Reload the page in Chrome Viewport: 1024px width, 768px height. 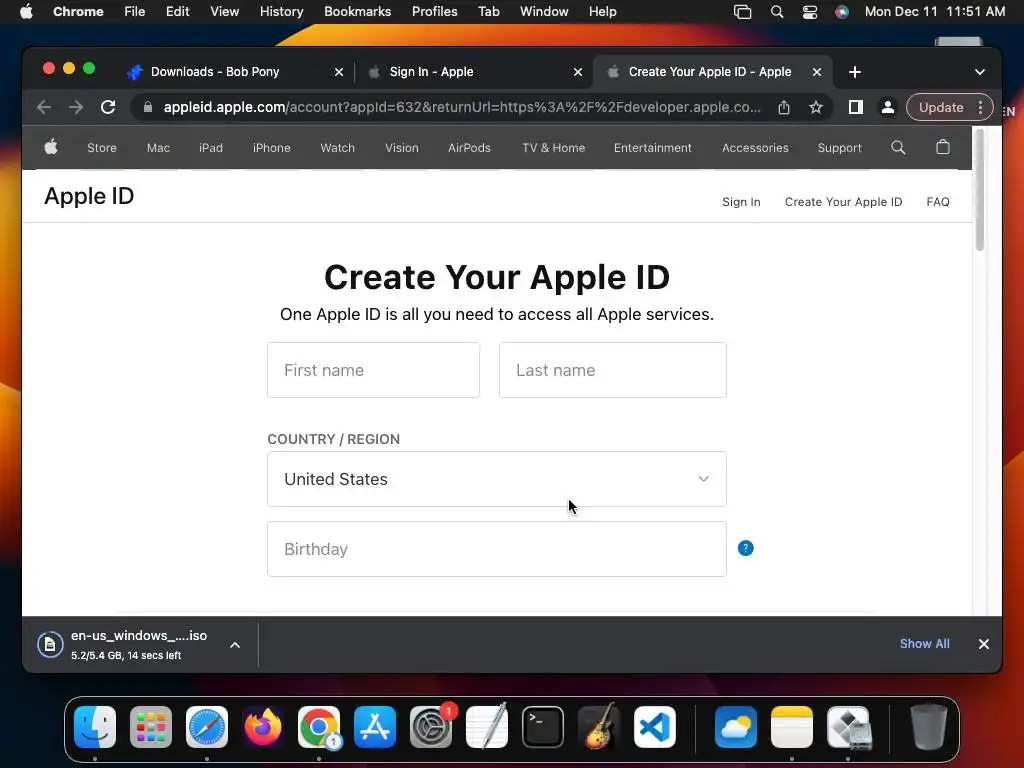(x=108, y=107)
